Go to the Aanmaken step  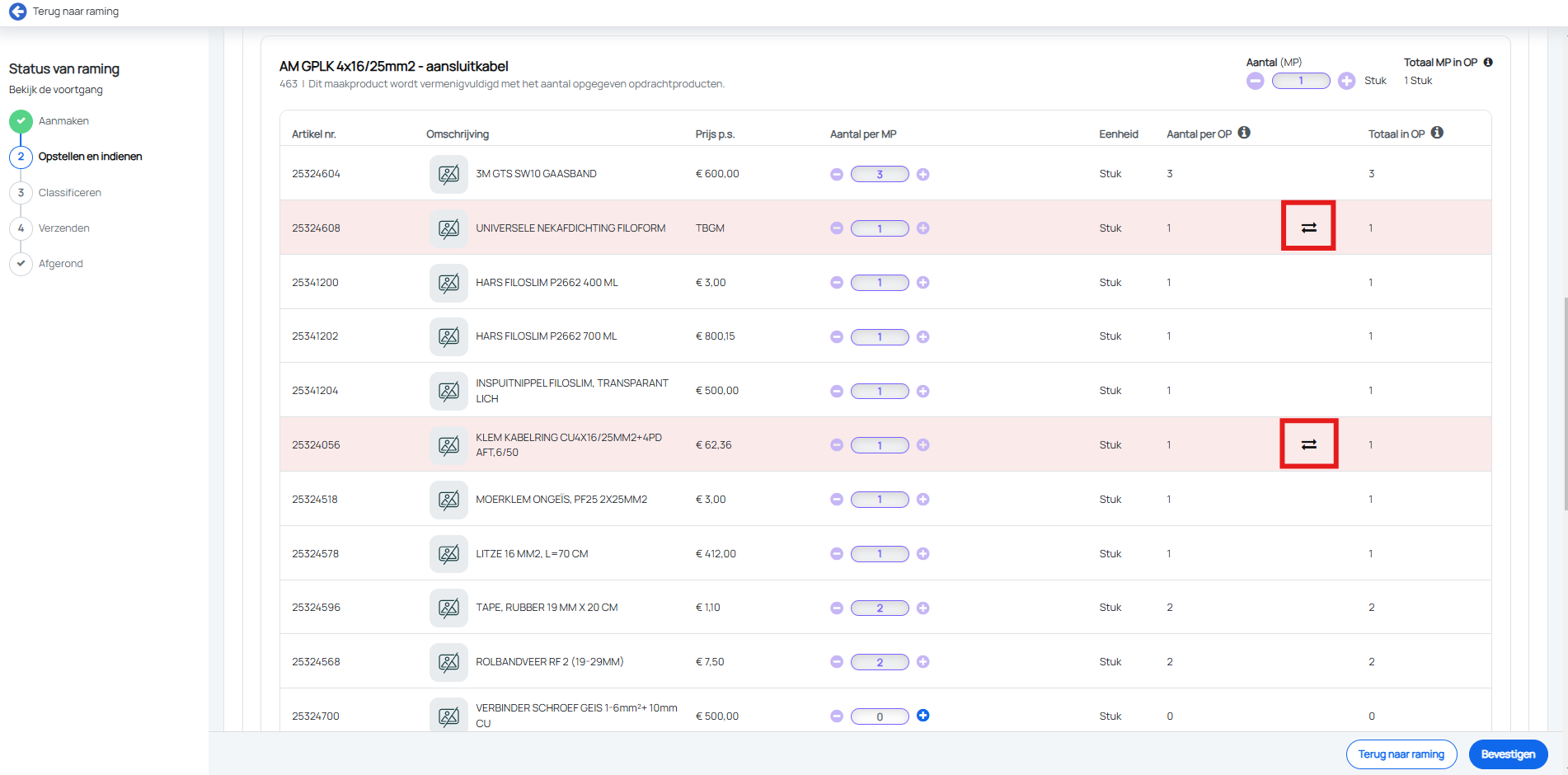click(x=63, y=121)
